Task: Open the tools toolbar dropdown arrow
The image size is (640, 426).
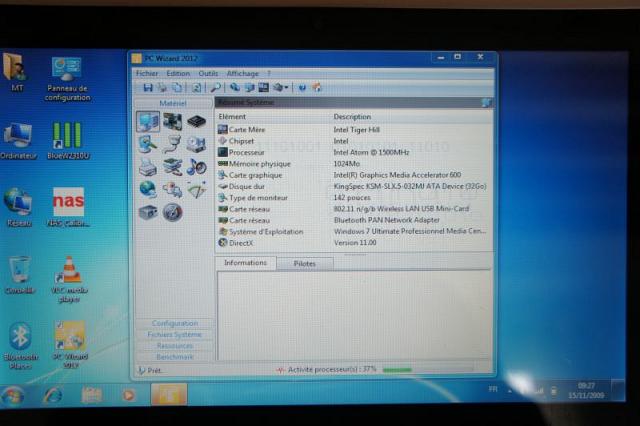Action: 287,88
